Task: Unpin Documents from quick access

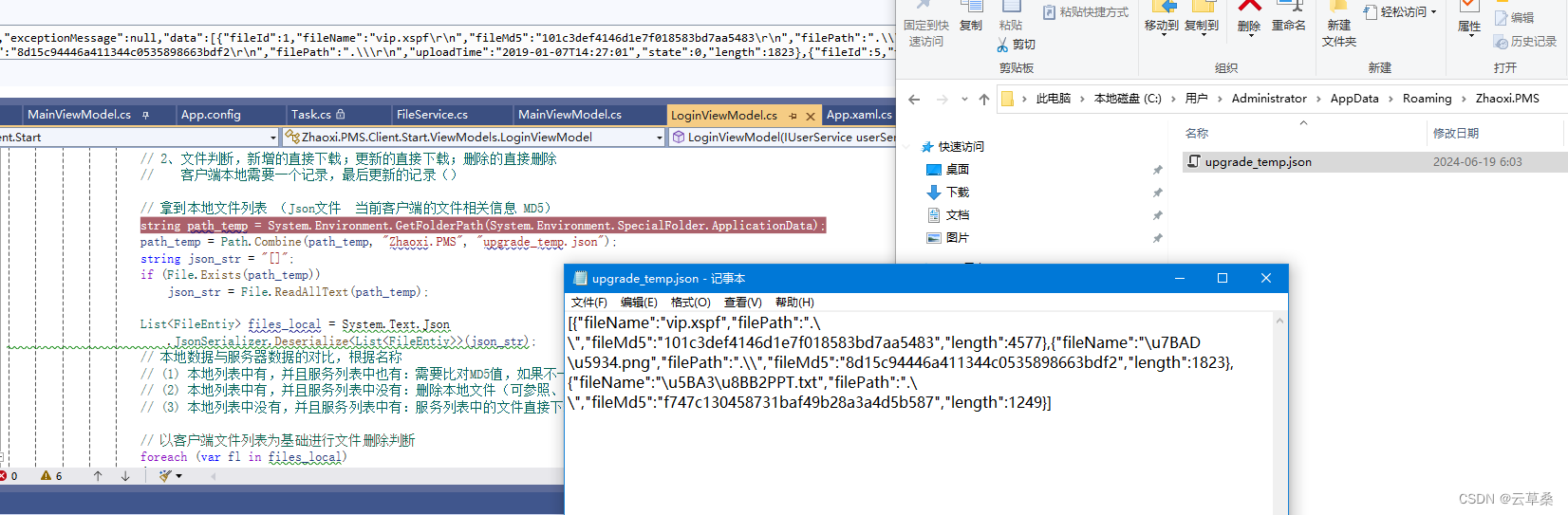Action: 1157,215
